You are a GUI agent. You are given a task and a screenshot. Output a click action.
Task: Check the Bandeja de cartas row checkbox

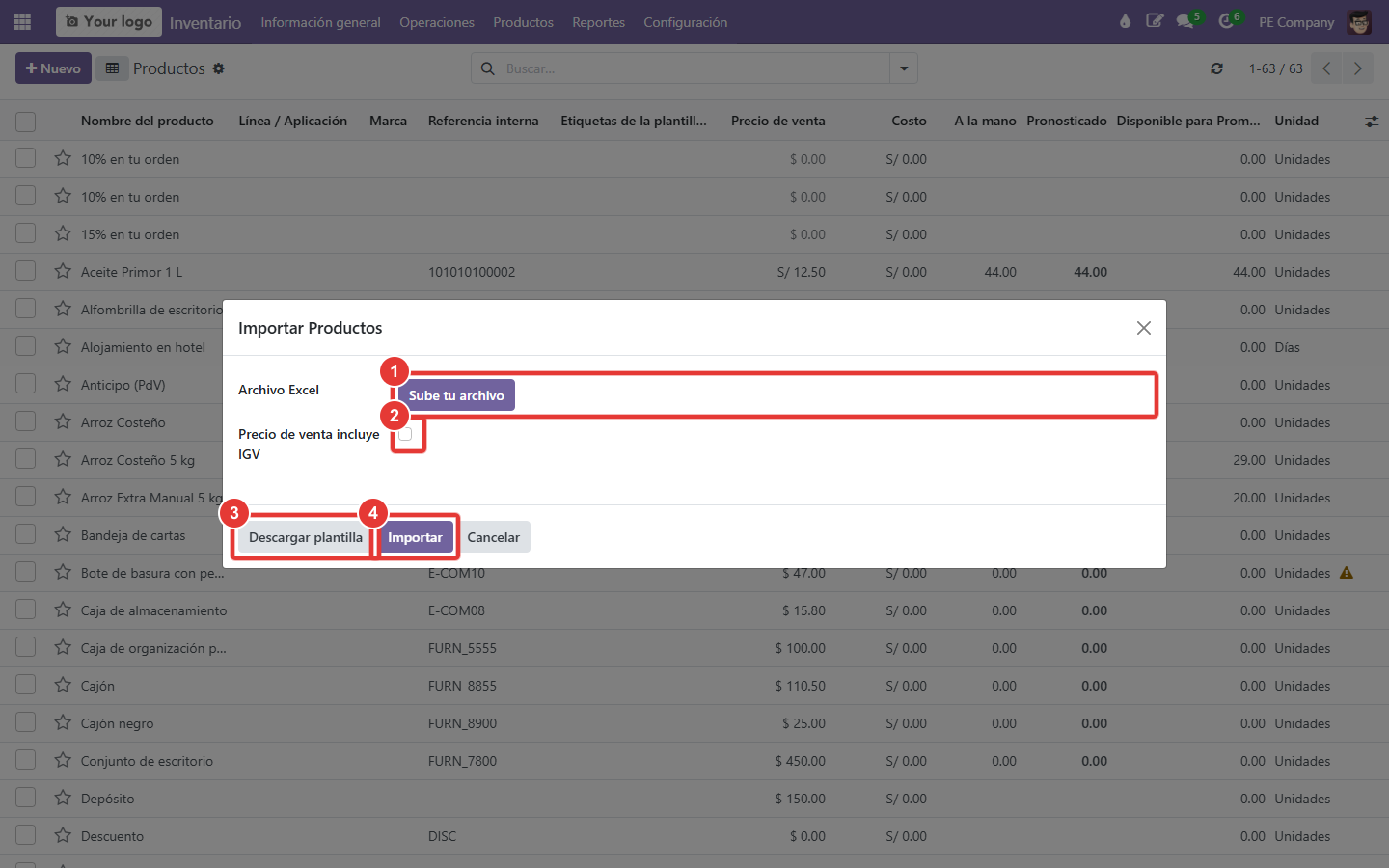(26, 534)
